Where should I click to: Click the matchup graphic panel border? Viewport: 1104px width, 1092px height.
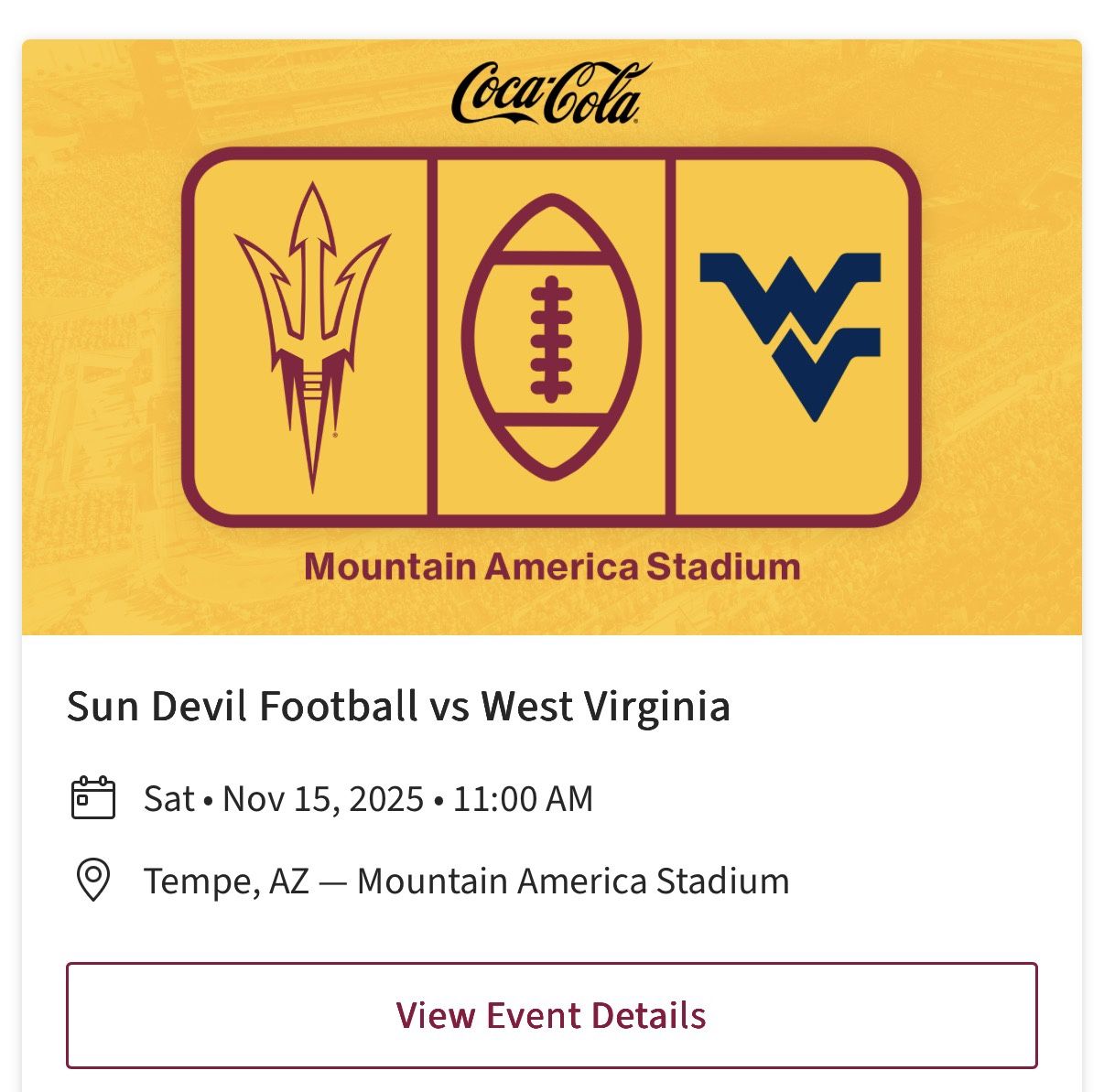tap(550, 153)
